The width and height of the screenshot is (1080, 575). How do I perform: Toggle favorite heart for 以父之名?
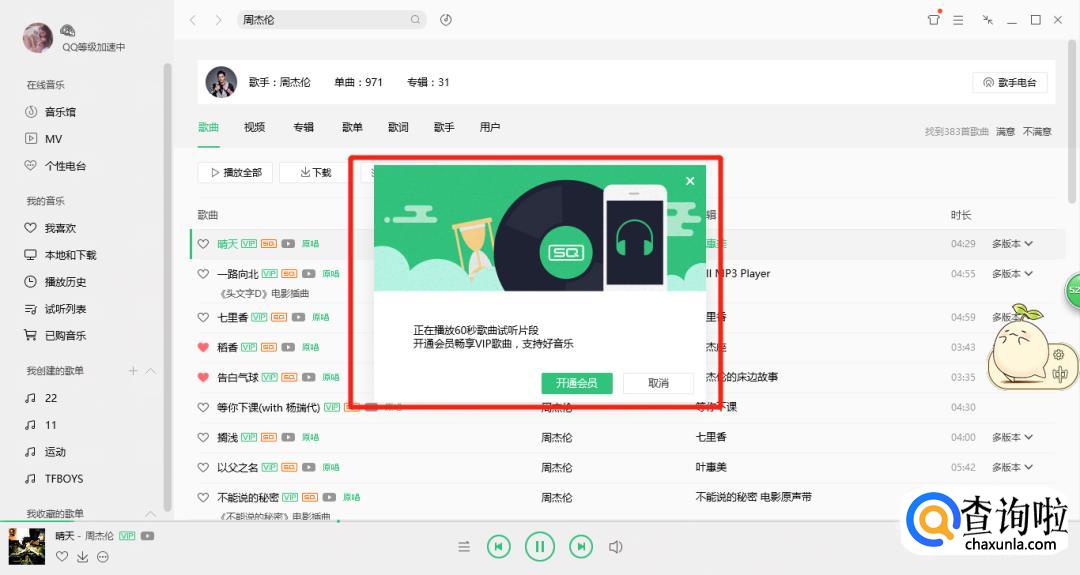tap(203, 467)
